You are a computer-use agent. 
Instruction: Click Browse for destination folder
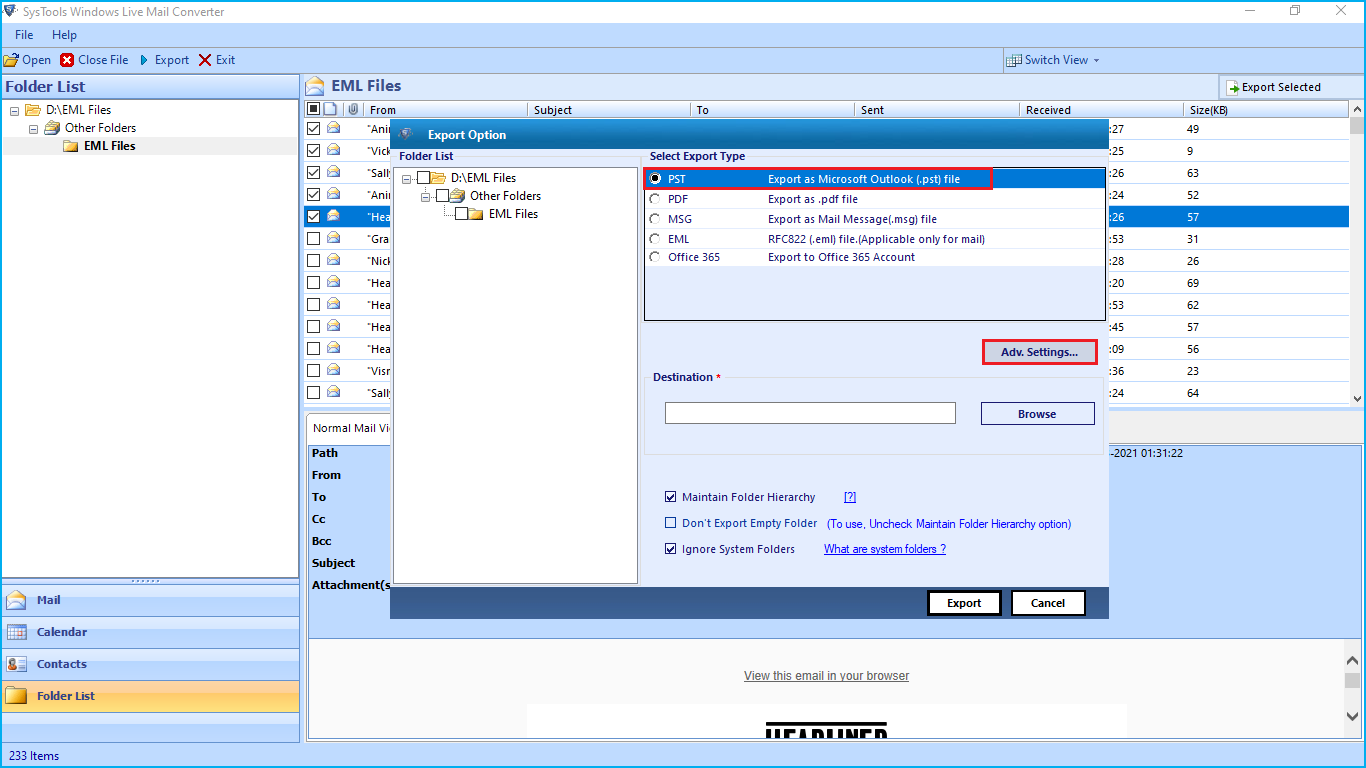[x=1037, y=414]
